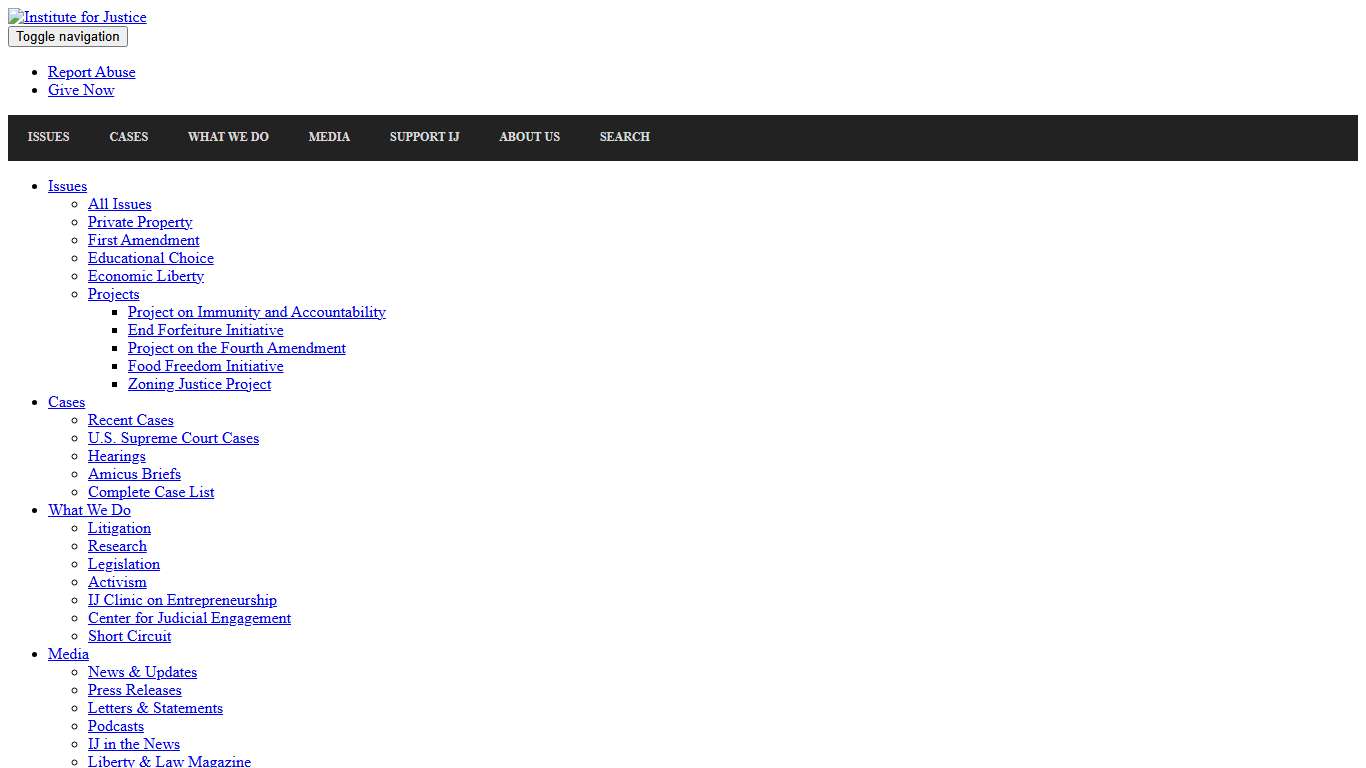Open the First Amendment link

(x=143, y=240)
